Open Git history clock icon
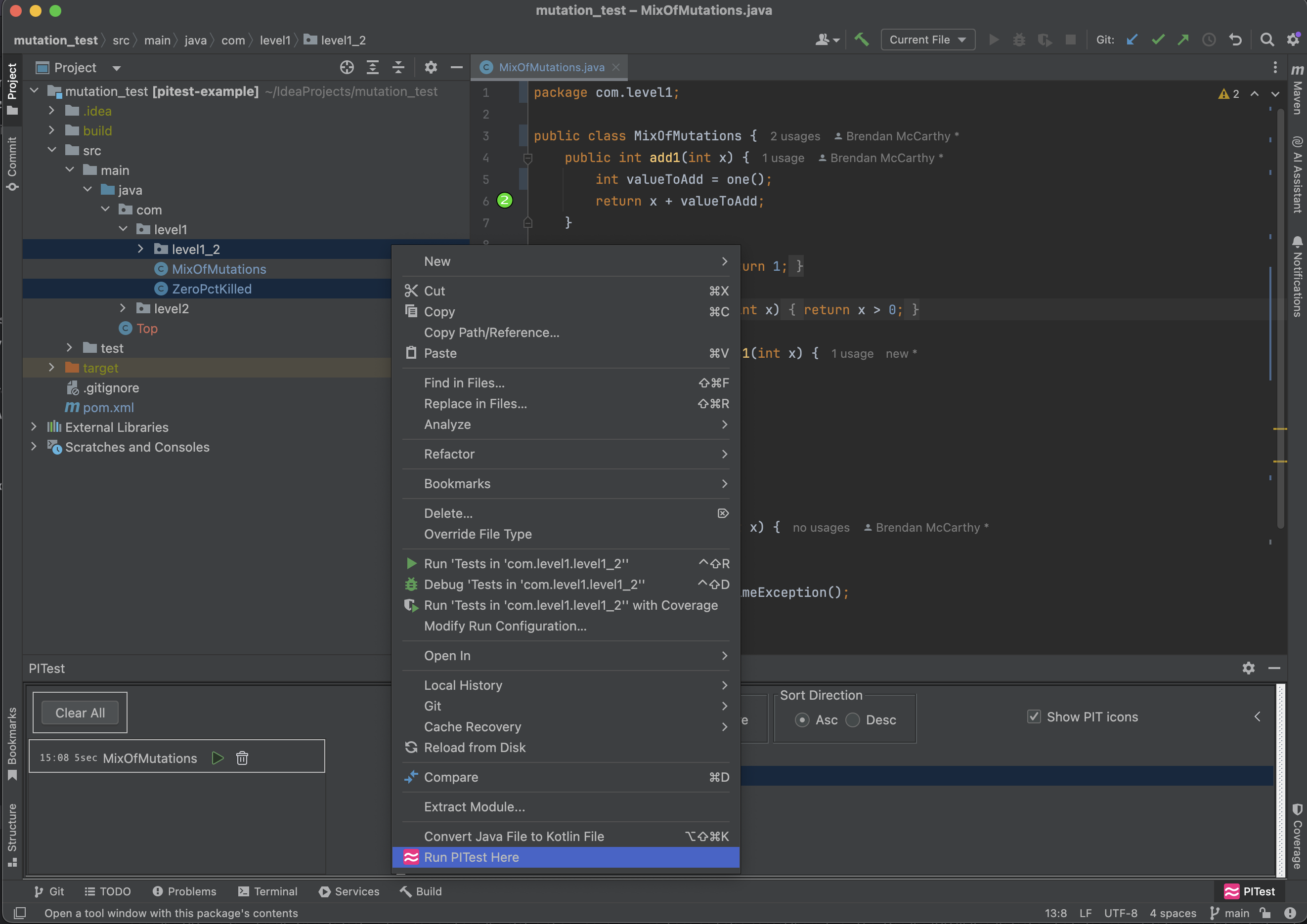The width and height of the screenshot is (1307, 924). click(1209, 40)
